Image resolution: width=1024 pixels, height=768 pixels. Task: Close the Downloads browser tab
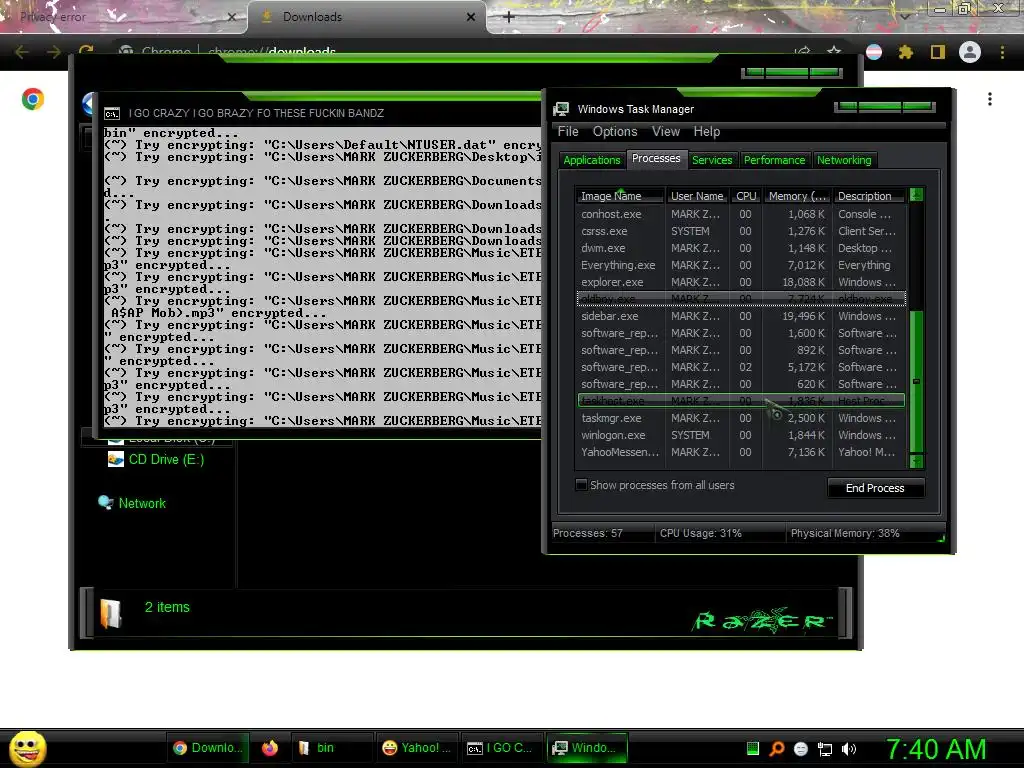[x=471, y=17]
